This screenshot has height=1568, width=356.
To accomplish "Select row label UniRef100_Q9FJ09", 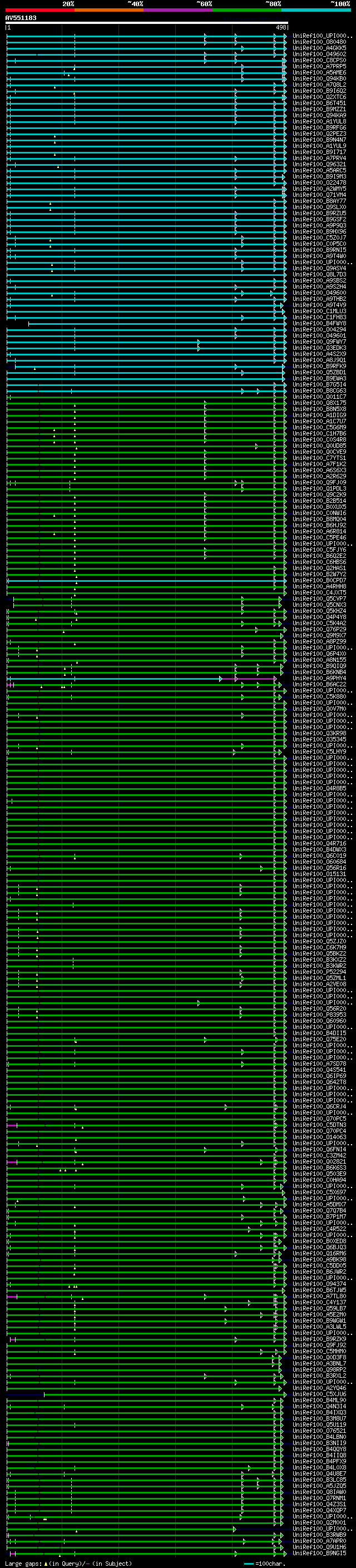I will (x=319, y=482).
